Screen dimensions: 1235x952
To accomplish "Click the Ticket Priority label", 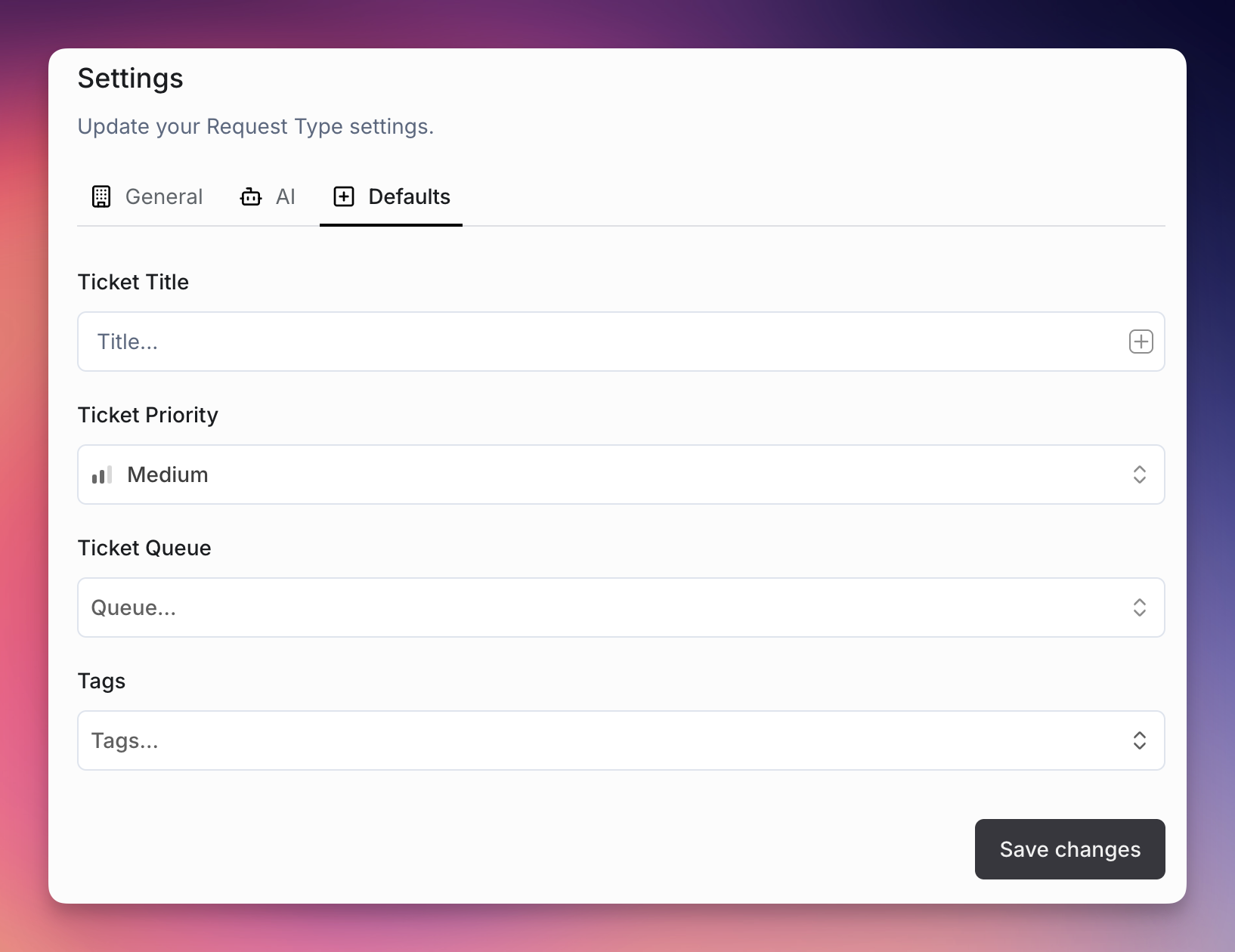I will 148,415.
